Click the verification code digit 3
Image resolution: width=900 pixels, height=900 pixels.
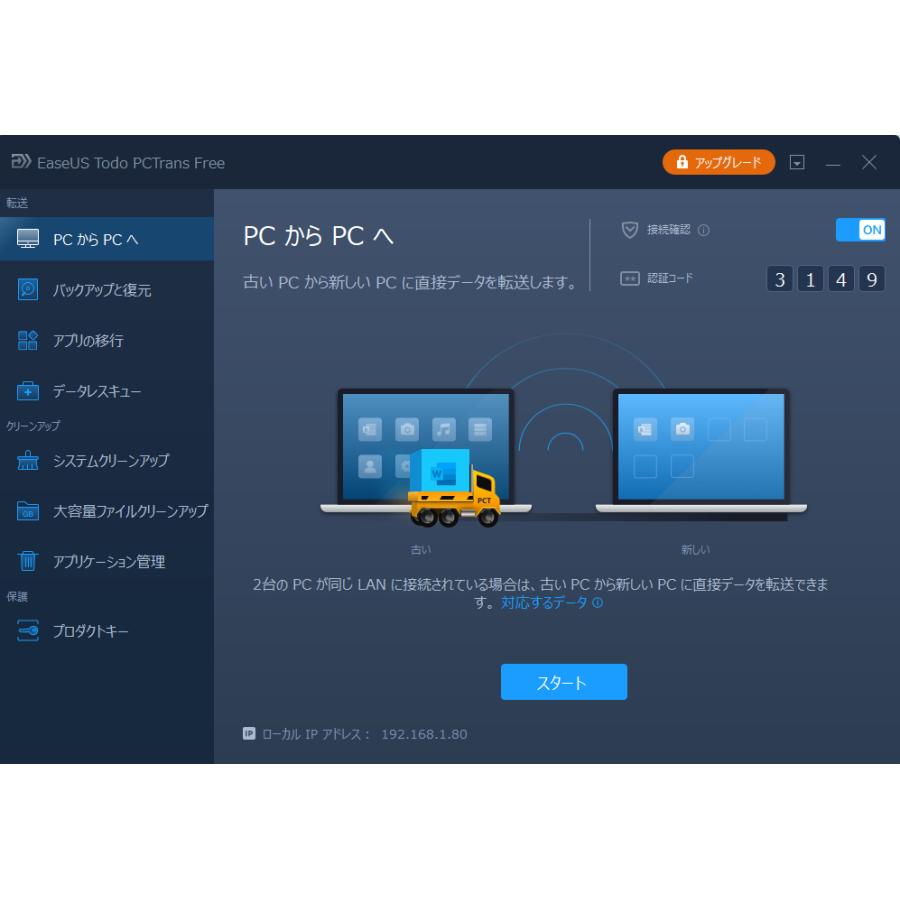point(779,279)
